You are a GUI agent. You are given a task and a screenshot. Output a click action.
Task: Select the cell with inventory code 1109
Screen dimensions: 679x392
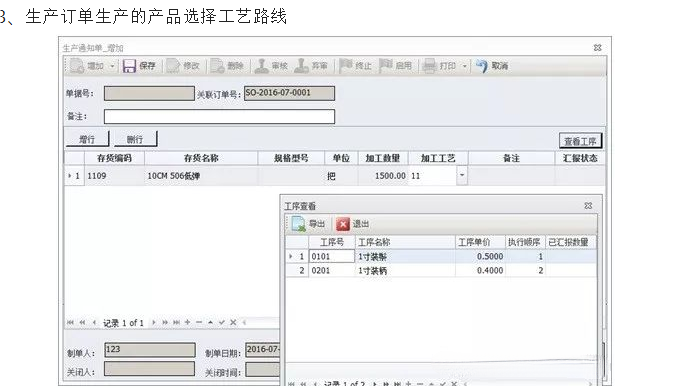114,176
